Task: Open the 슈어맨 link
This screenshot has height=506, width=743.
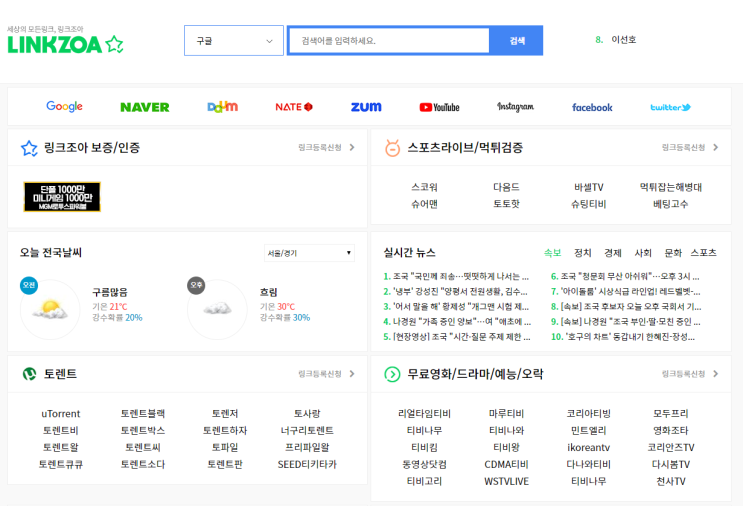Action: click(425, 204)
